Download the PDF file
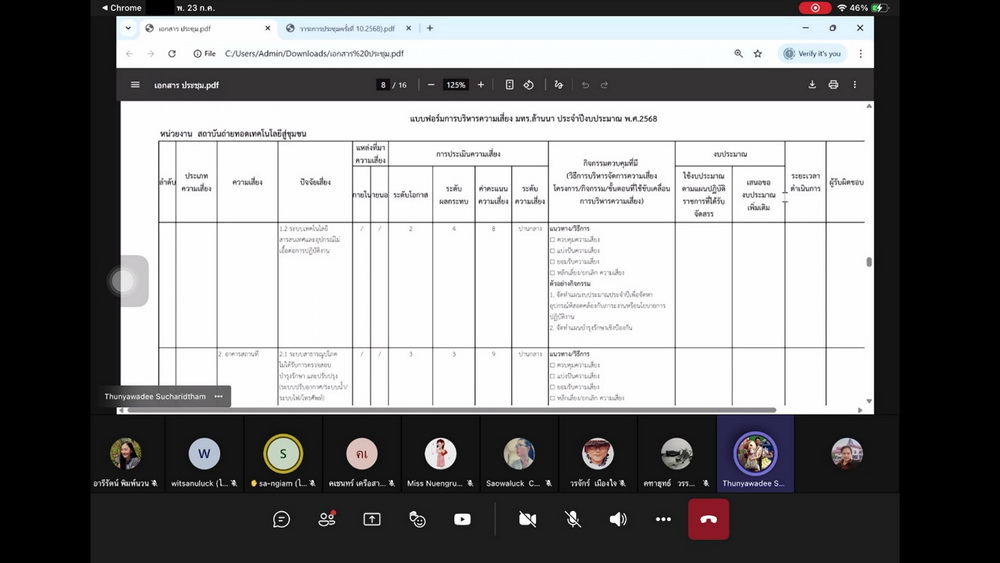1000x563 pixels. coord(812,85)
